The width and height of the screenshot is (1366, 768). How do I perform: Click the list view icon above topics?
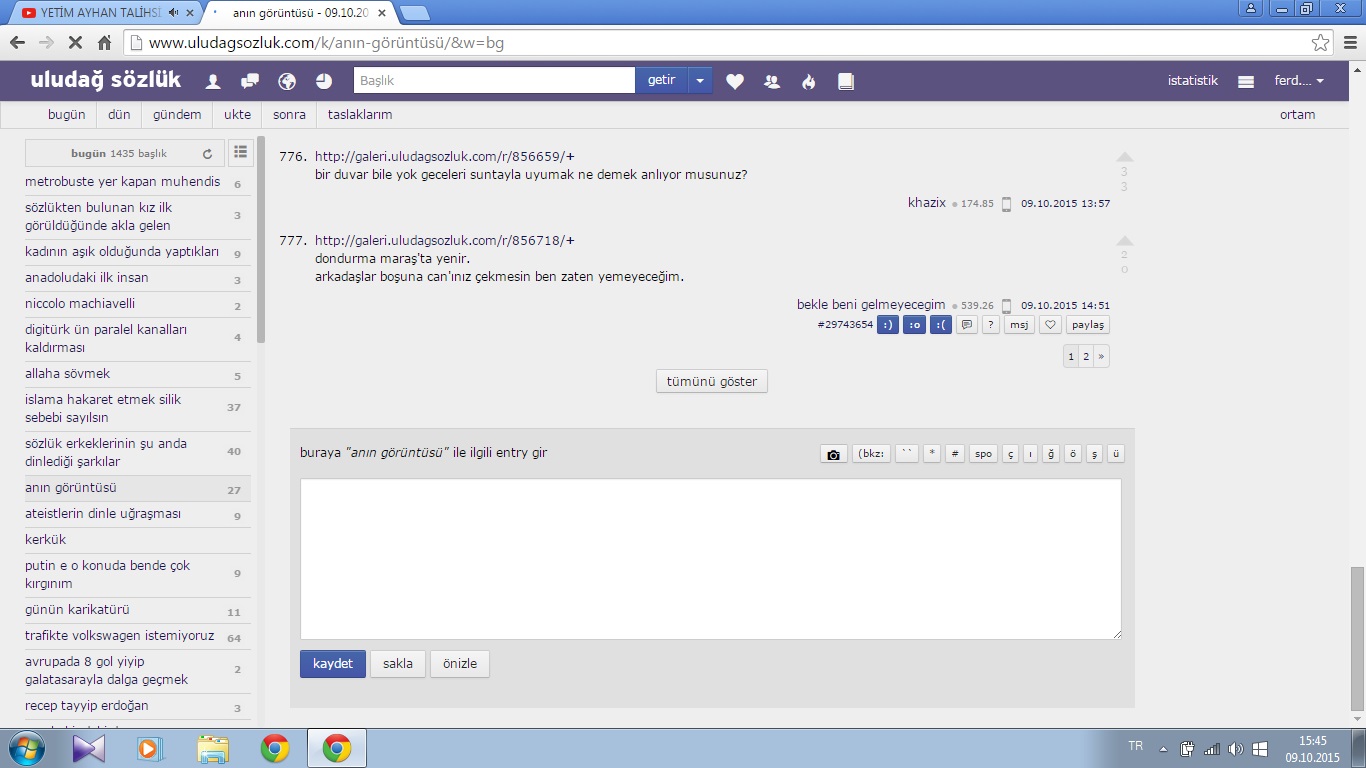click(240, 152)
